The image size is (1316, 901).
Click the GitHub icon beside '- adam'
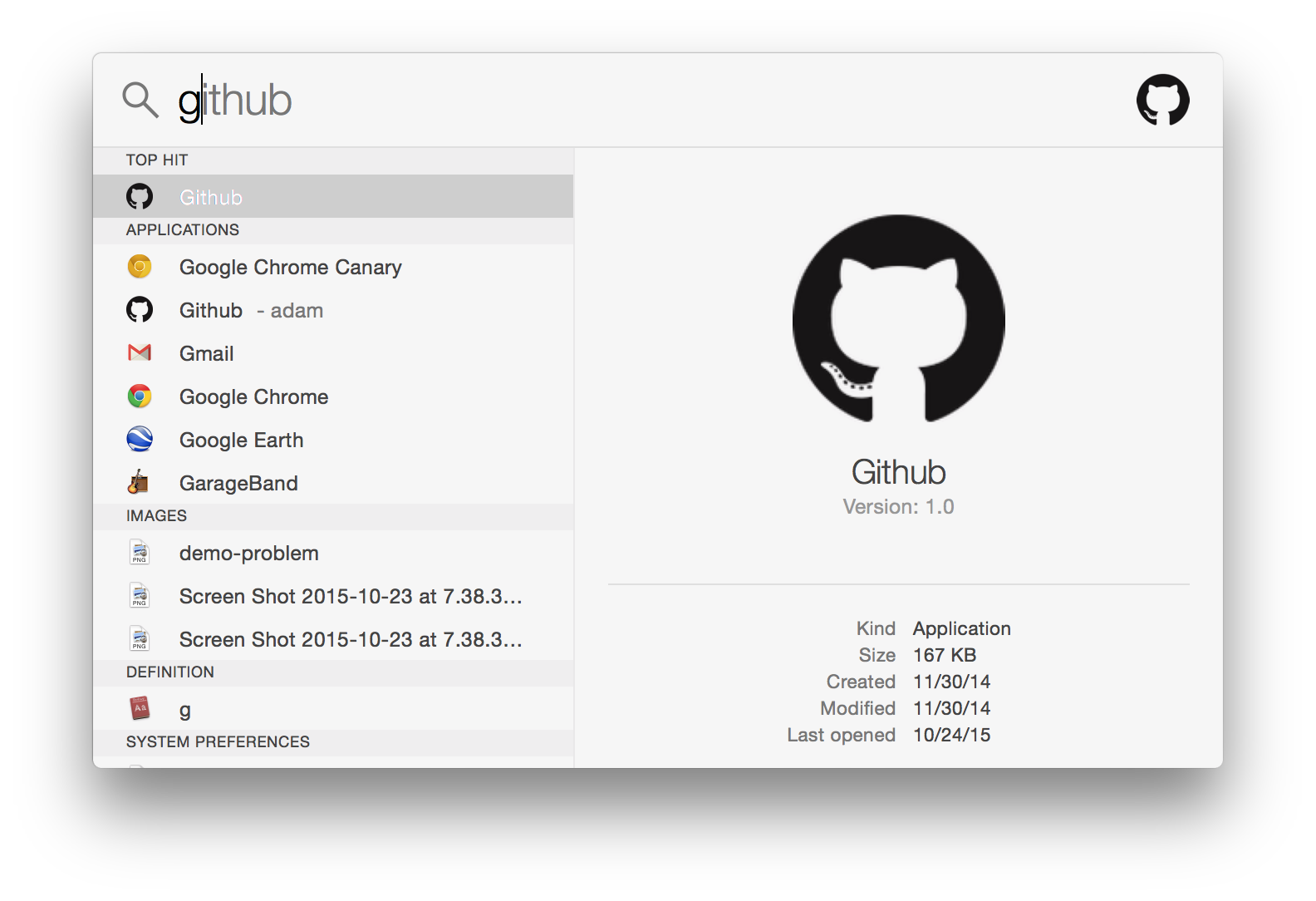click(140, 310)
